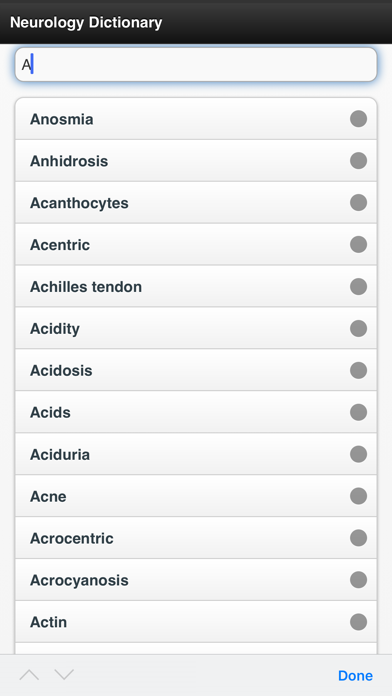Tap the circle icon next to Acidosis
This screenshot has width=392, height=696.
pos(358,370)
